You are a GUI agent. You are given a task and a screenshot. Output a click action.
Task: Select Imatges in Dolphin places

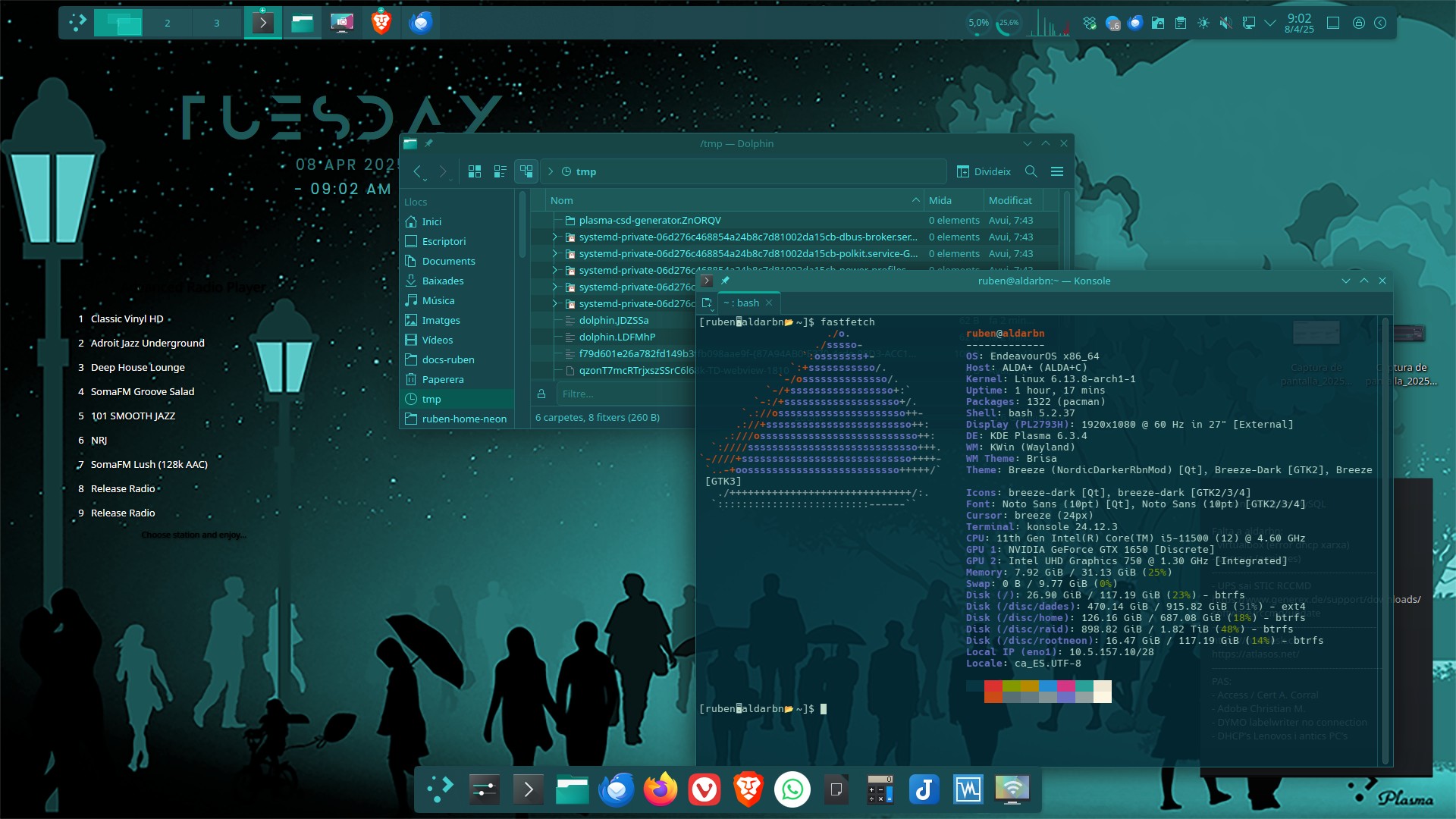(x=457, y=320)
